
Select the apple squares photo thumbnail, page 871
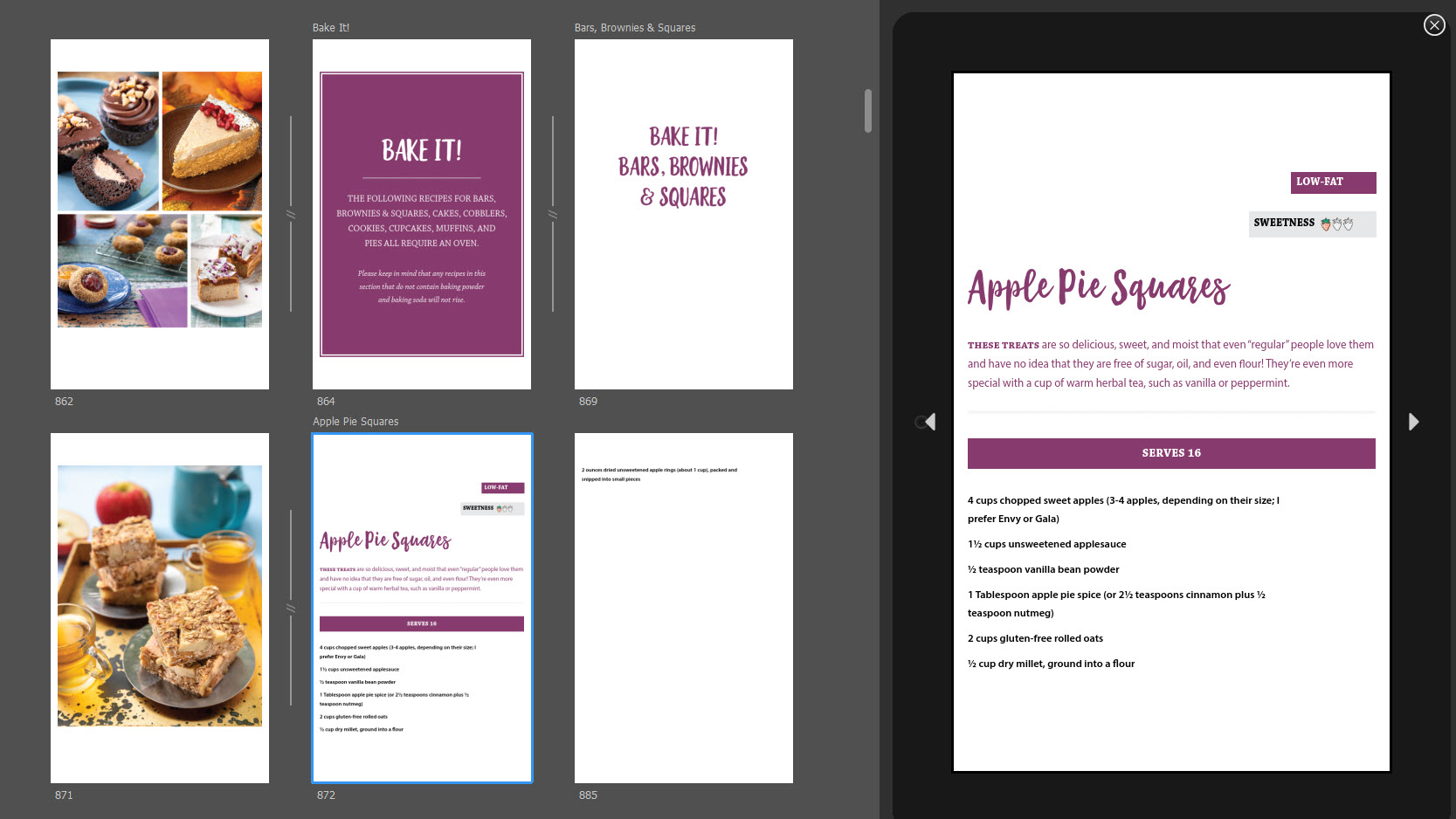pos(160,608)
